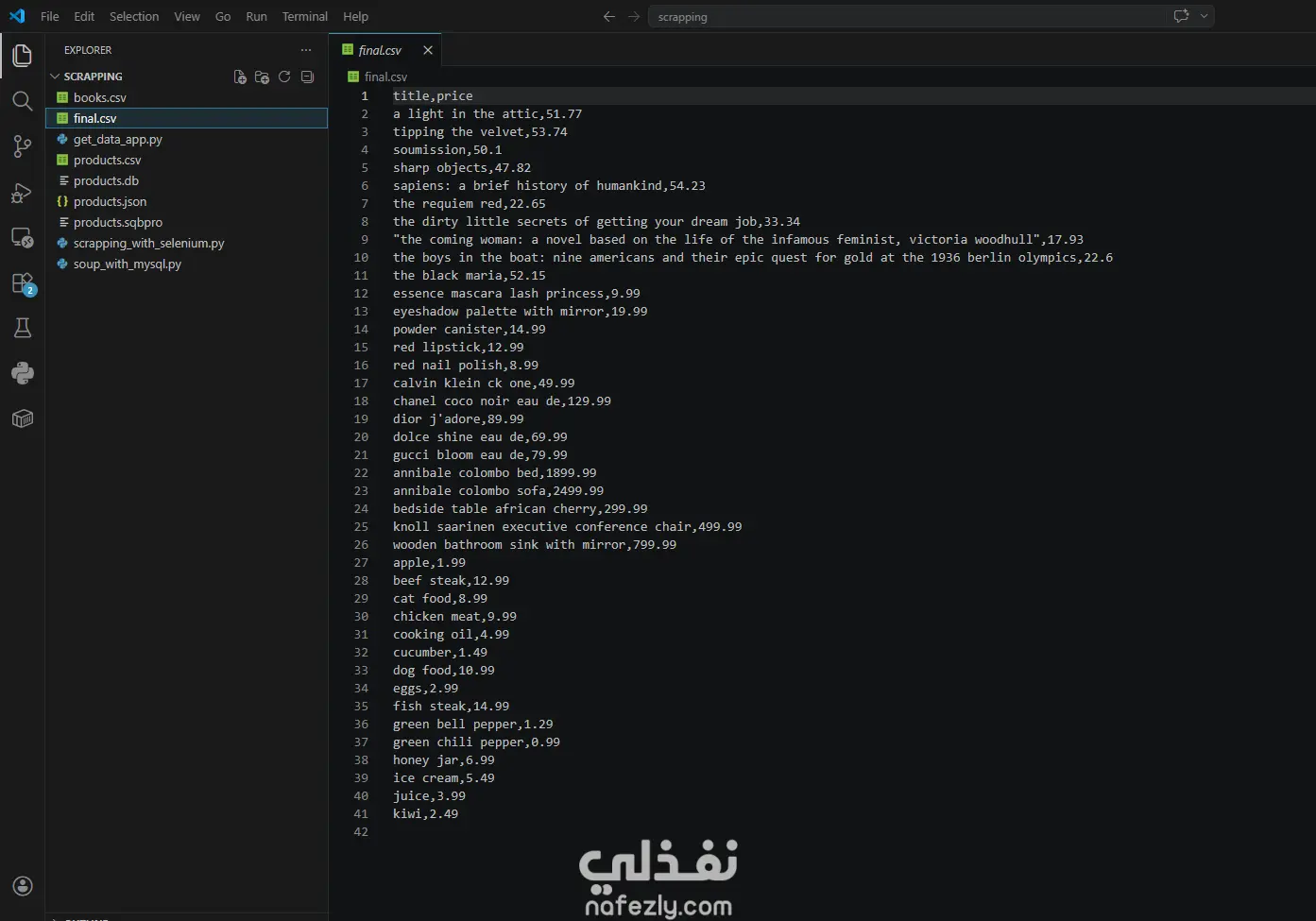This screenshot has height=921, width=1316.
Task: Open the Source Control view
Action: tap(22, 146)
